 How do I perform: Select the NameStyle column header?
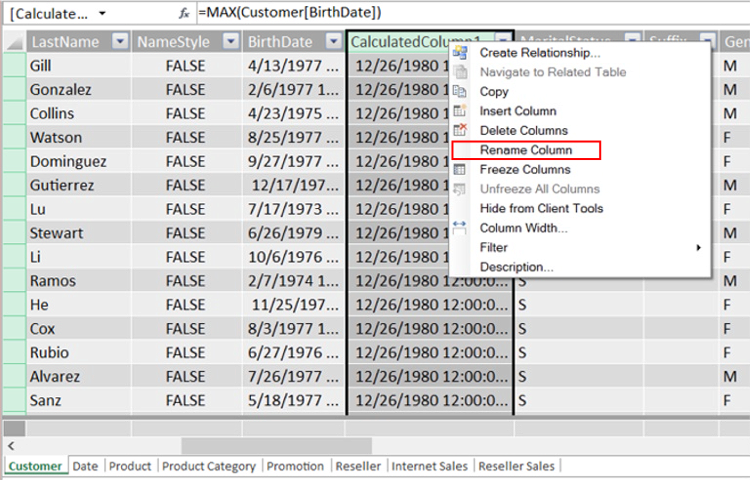pyautogui.click(x=174, y=42)
